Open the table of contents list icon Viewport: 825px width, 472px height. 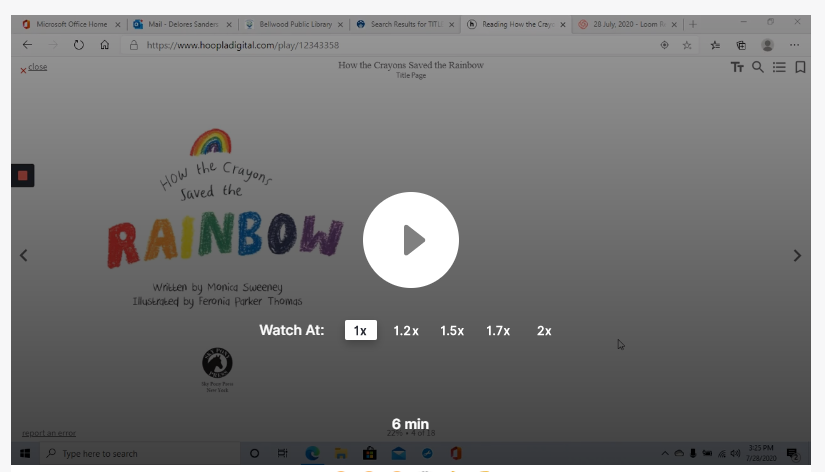point(779,67)
